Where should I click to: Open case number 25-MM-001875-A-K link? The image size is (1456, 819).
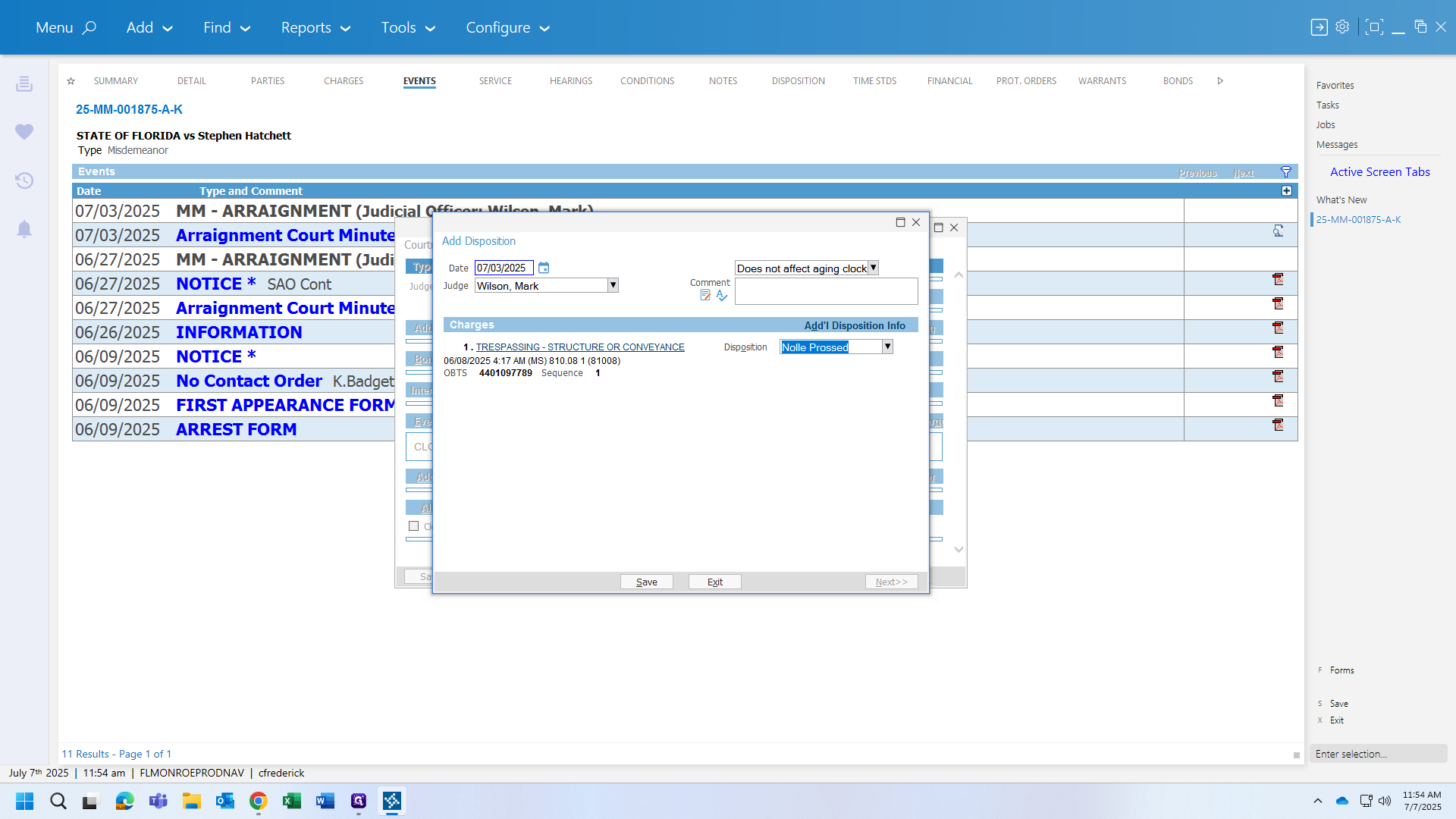tap(129, 109)
